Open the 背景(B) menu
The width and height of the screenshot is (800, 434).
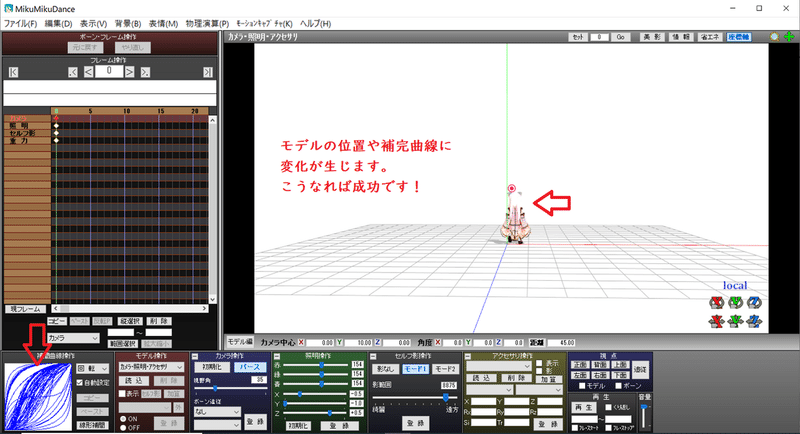click(128, 23)
